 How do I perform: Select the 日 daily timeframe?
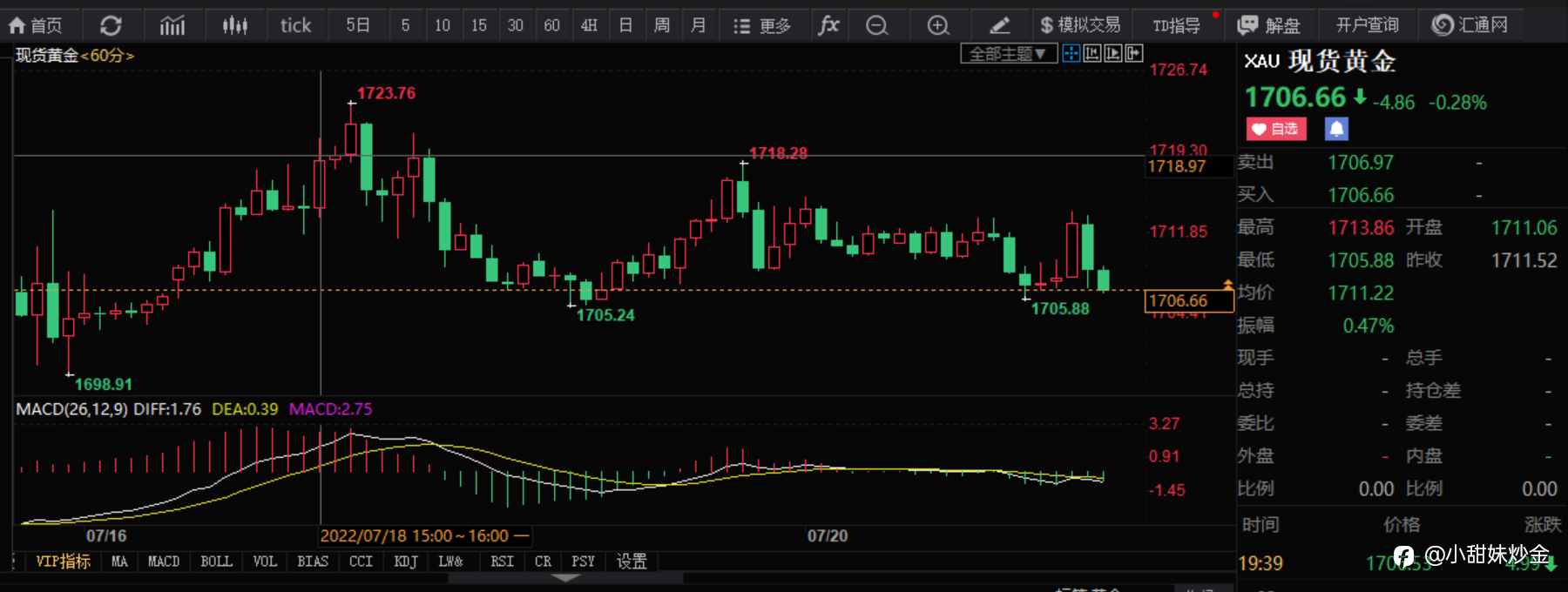tap(625, 25)
